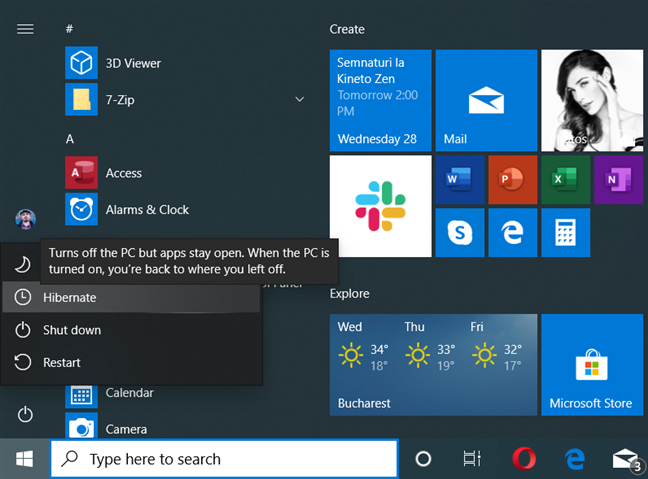The height and width of the screenshot is (479, 648).
Task: Launch the Excel tile
Action: [x=566, y=180]
